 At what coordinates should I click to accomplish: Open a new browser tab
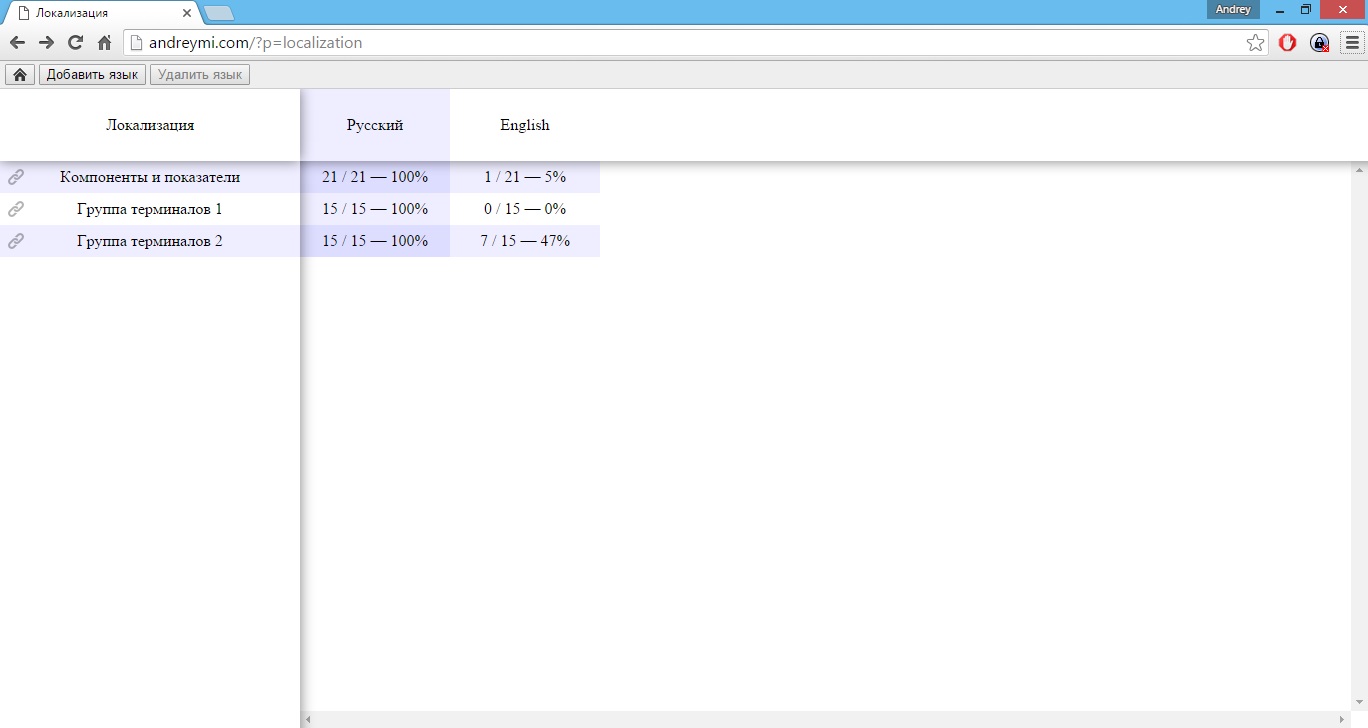pyautogui.click(x=219, y=13)
